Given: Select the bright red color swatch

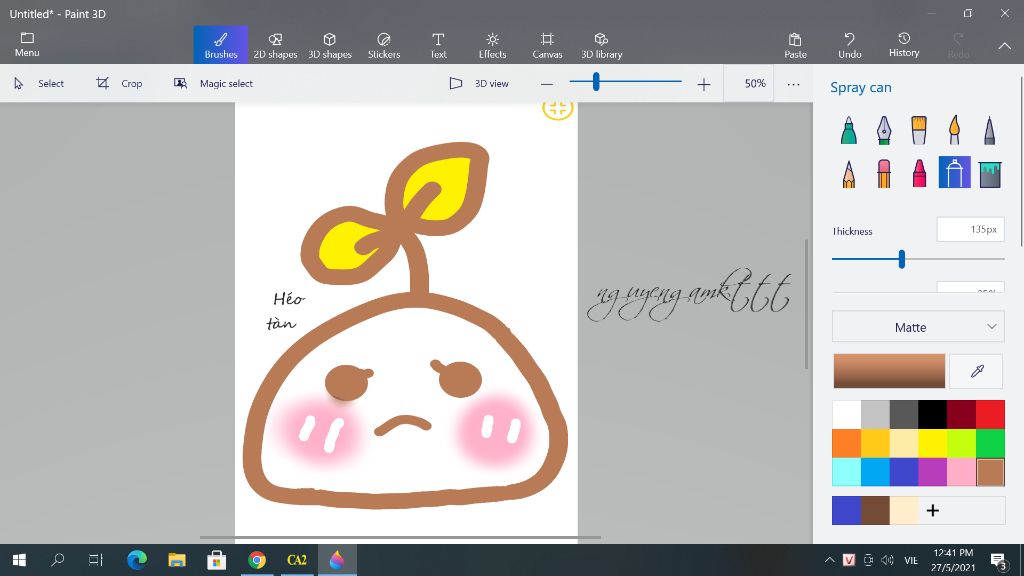Looking at the screenshot, I should point(991,414).
